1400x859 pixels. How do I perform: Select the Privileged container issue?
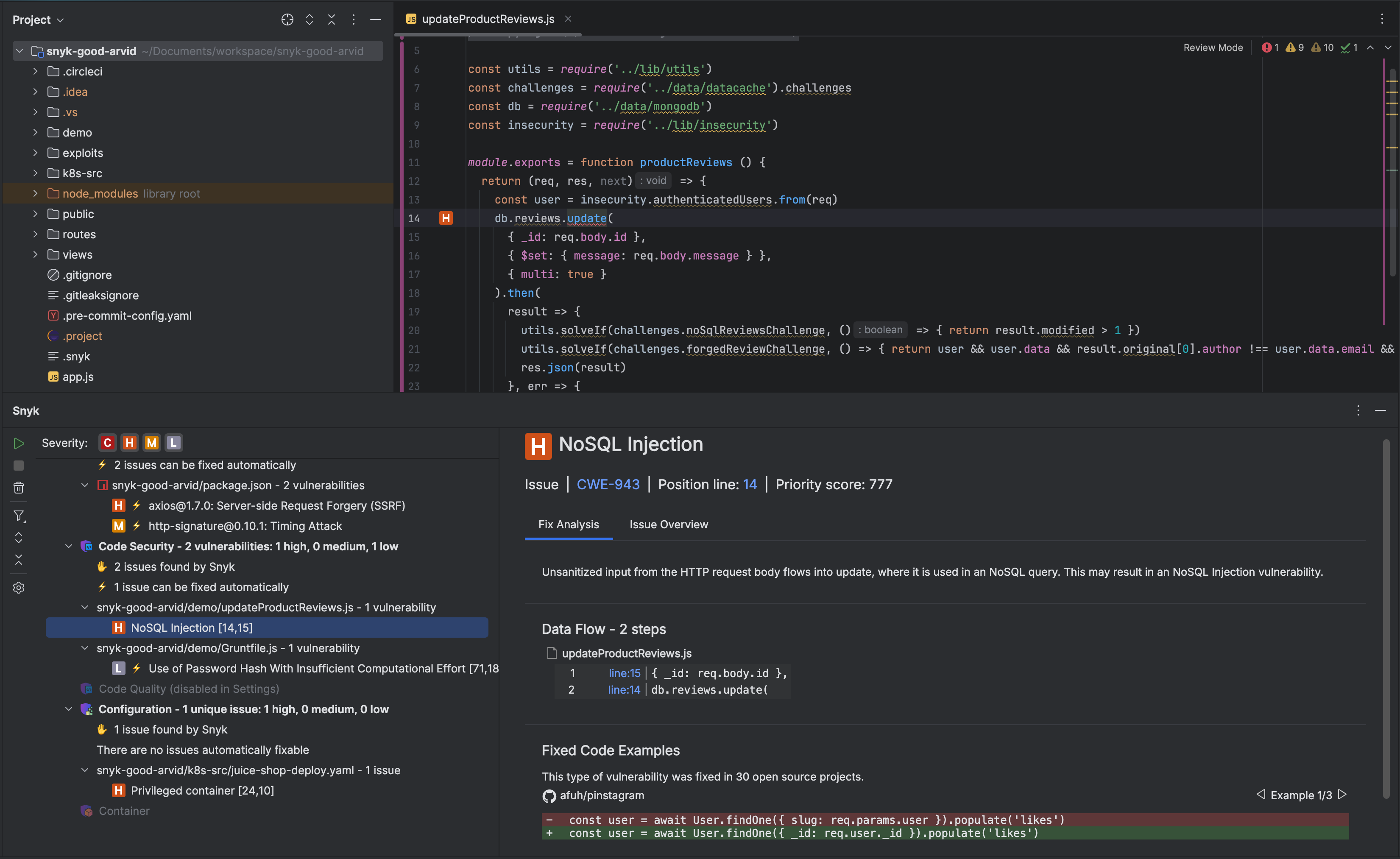(x=202, y=791)
